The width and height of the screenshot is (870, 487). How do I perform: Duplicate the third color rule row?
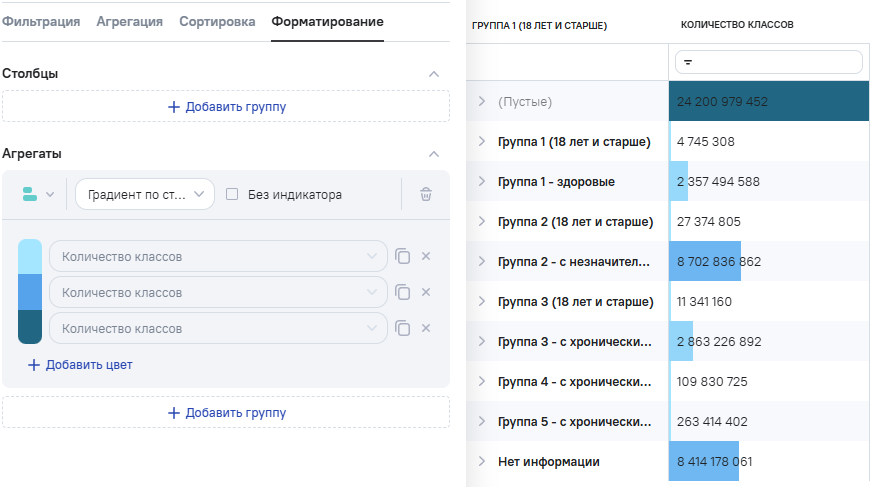click(x=403, y=329)
